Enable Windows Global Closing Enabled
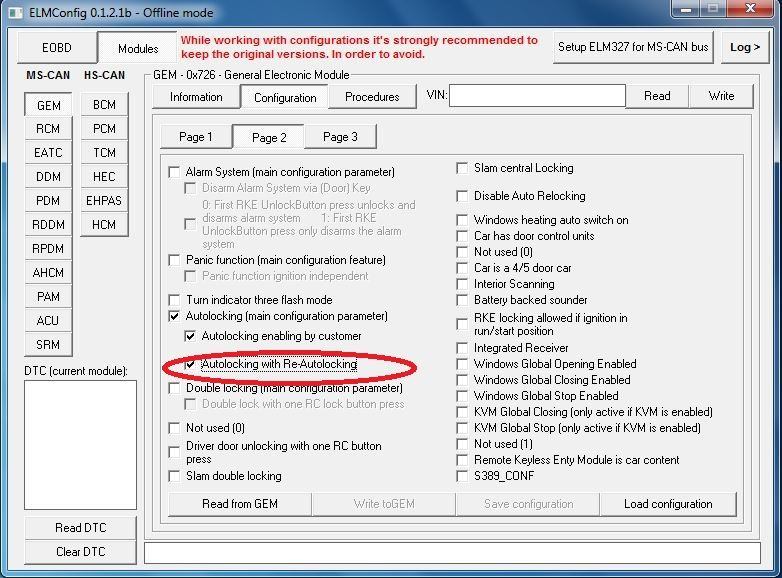782x578 pixels. point(462,380)
